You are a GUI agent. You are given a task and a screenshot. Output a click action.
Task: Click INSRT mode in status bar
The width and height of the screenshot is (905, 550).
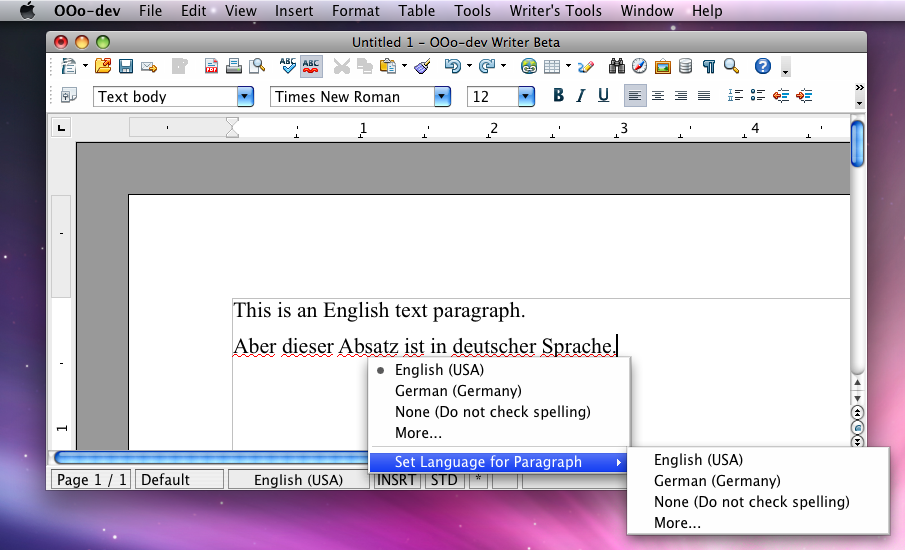pos(396,480)
